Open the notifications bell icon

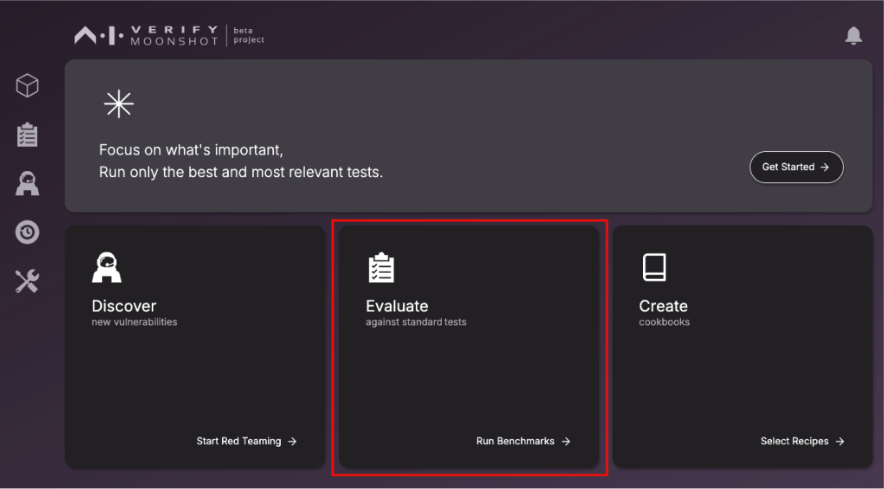pyautogui.click(x=854, y=36)
